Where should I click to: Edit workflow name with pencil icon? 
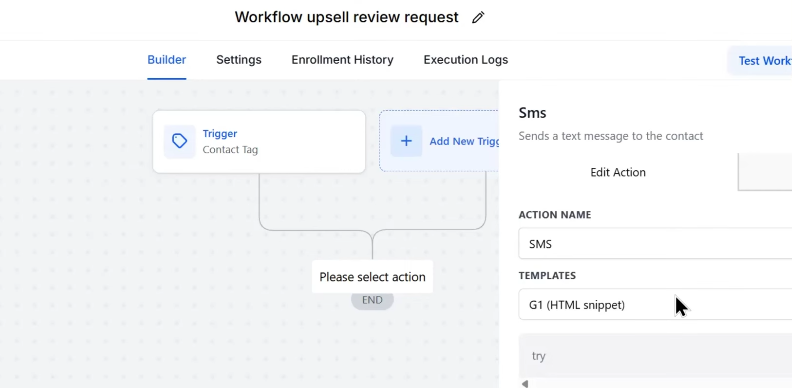pyautogui.click(x=478, y=17)
